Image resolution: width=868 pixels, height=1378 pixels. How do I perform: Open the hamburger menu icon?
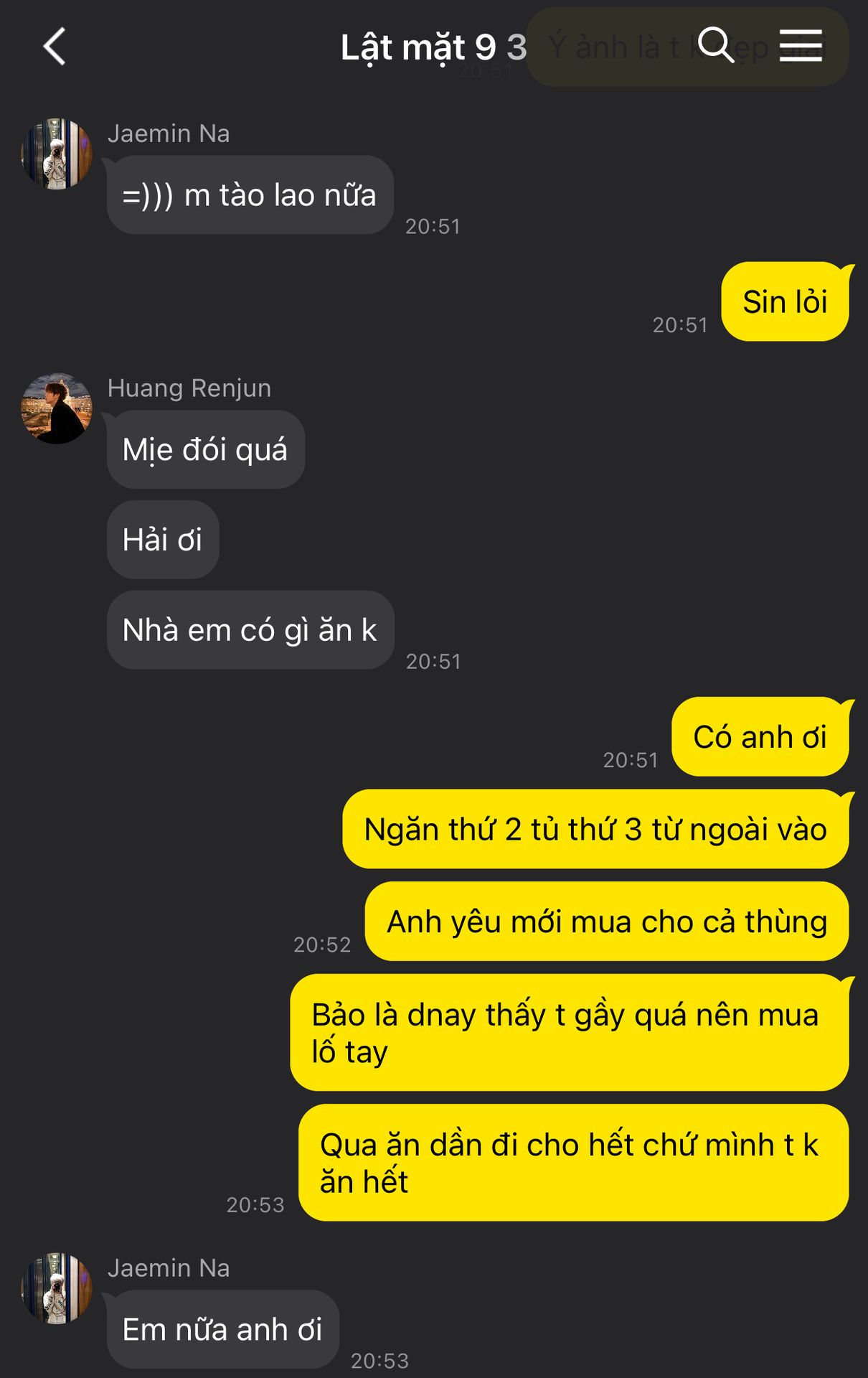point(801,46)
